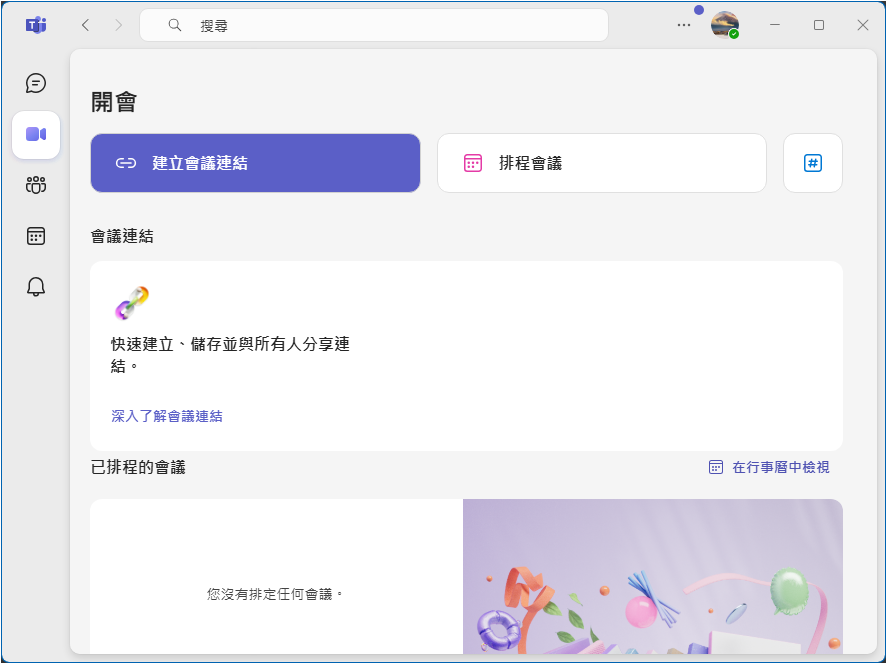
Task: Click the Microsoft Teams logo icon
Action: click(x=36, y=25)
